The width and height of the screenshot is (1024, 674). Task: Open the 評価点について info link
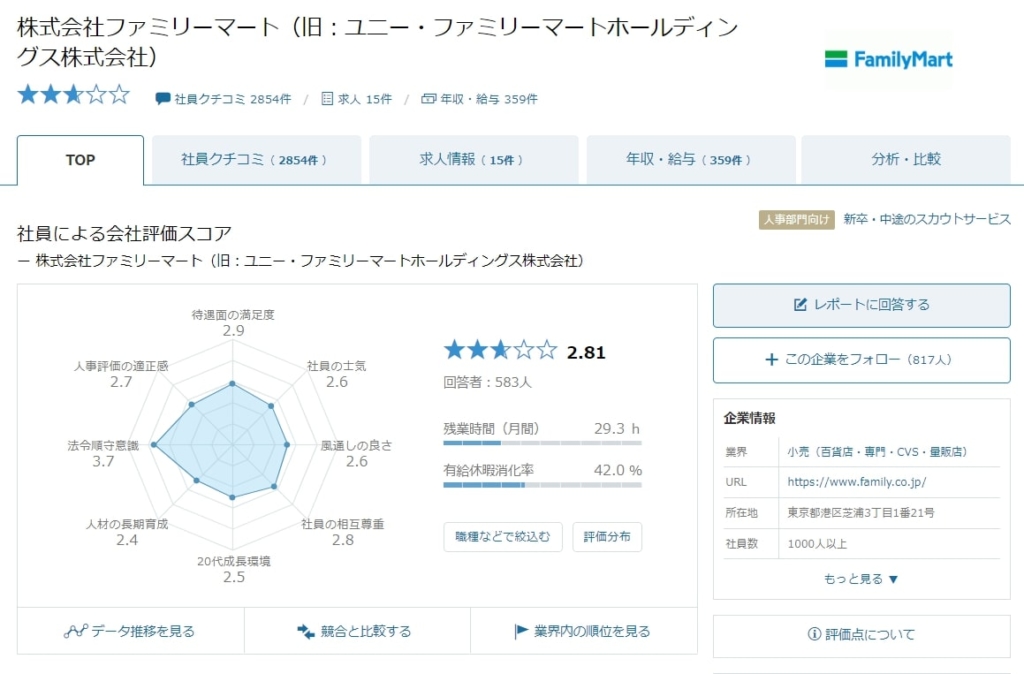click(861, 634)
